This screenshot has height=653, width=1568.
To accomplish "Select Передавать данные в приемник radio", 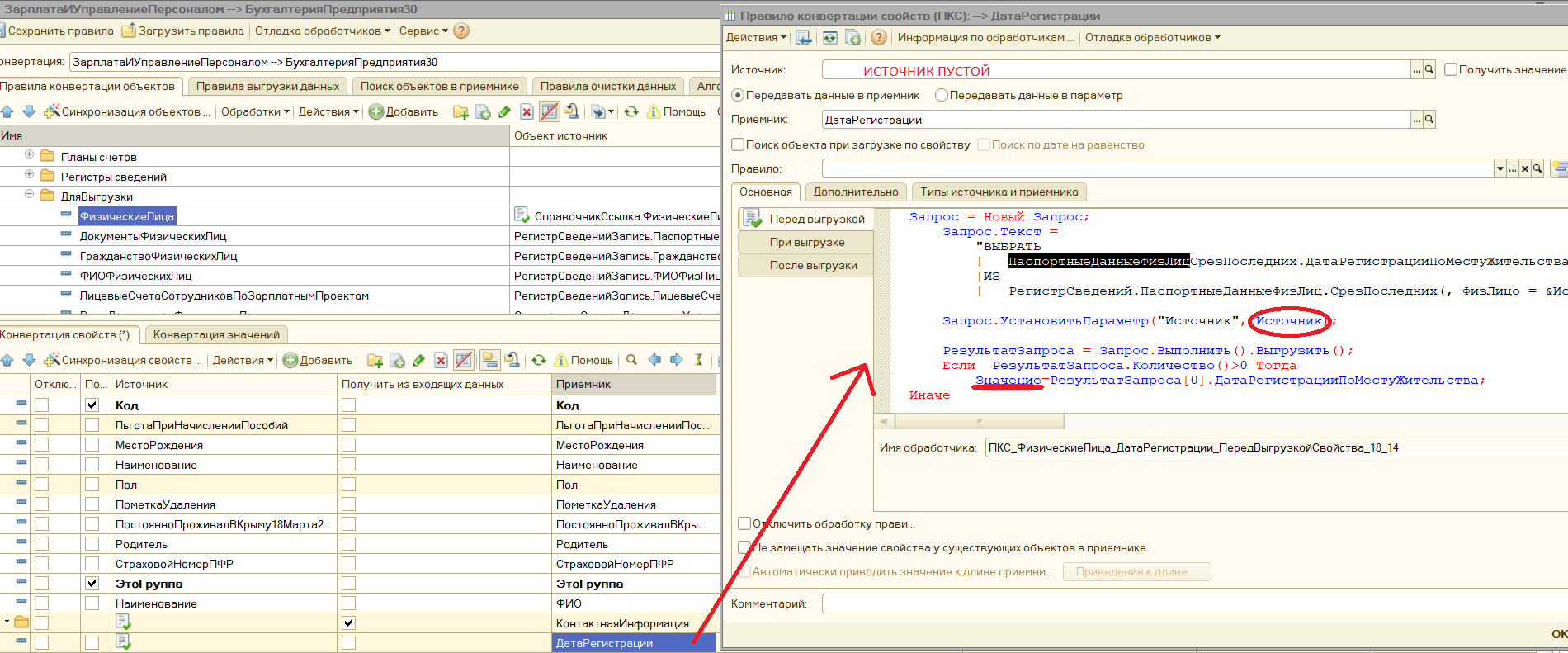I will [738, 95].
